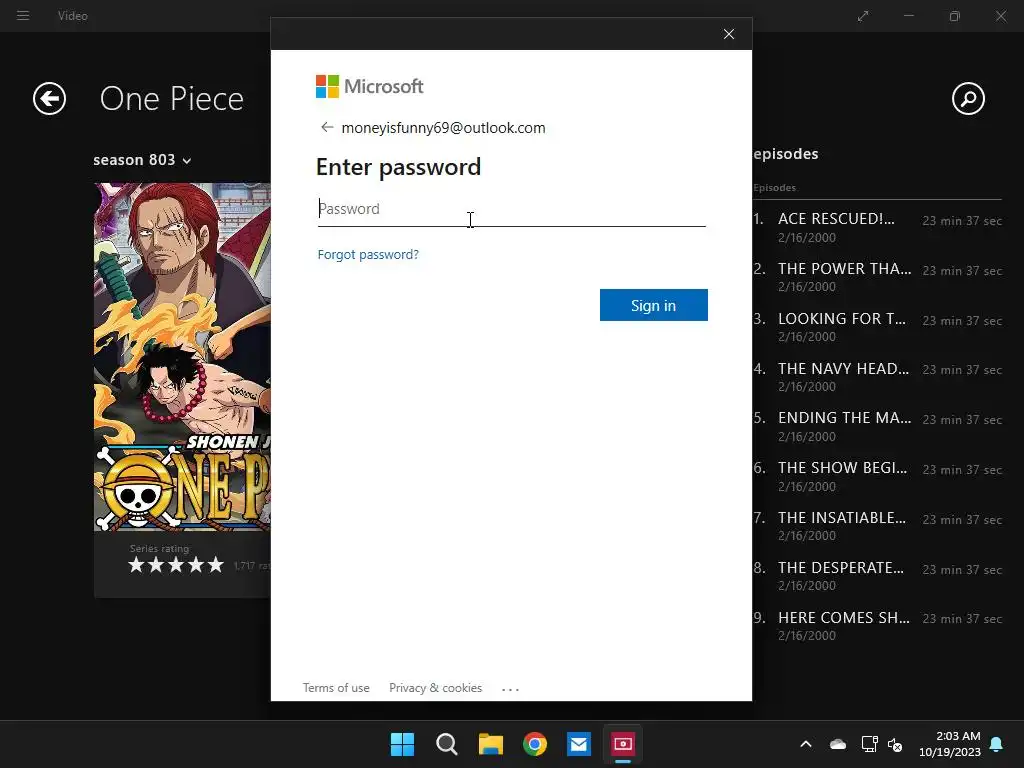The width and height of the screenshot is (1024, 768).
Task: Open the notifications bell icon
Action: (997, 744)
